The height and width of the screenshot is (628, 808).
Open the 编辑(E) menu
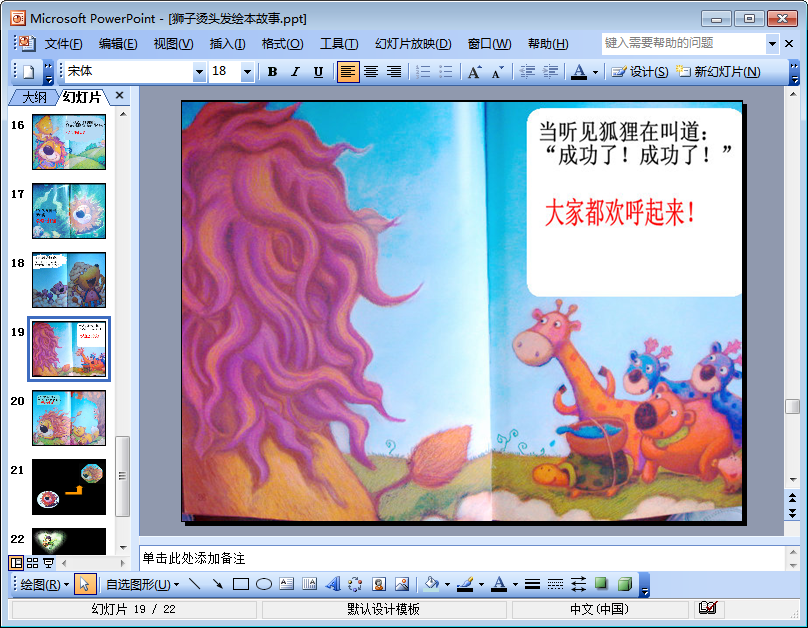point(118,44)
